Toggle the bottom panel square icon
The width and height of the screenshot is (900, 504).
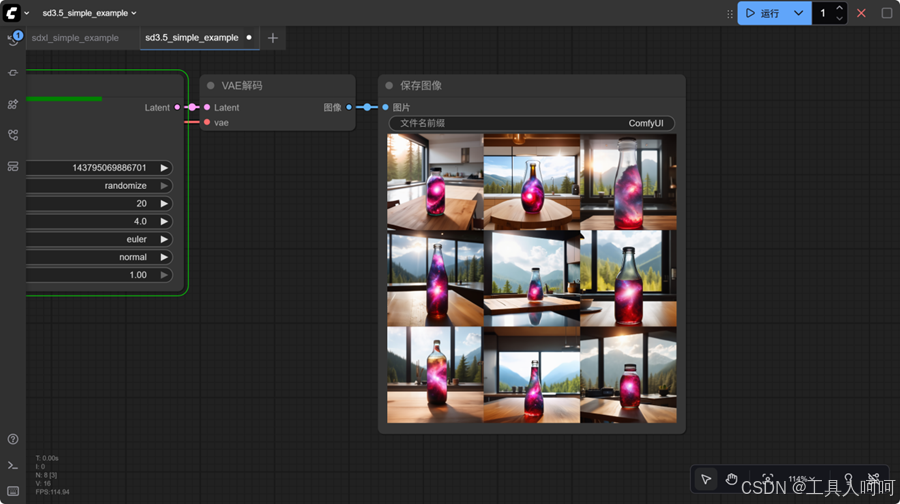coord(887,13)
